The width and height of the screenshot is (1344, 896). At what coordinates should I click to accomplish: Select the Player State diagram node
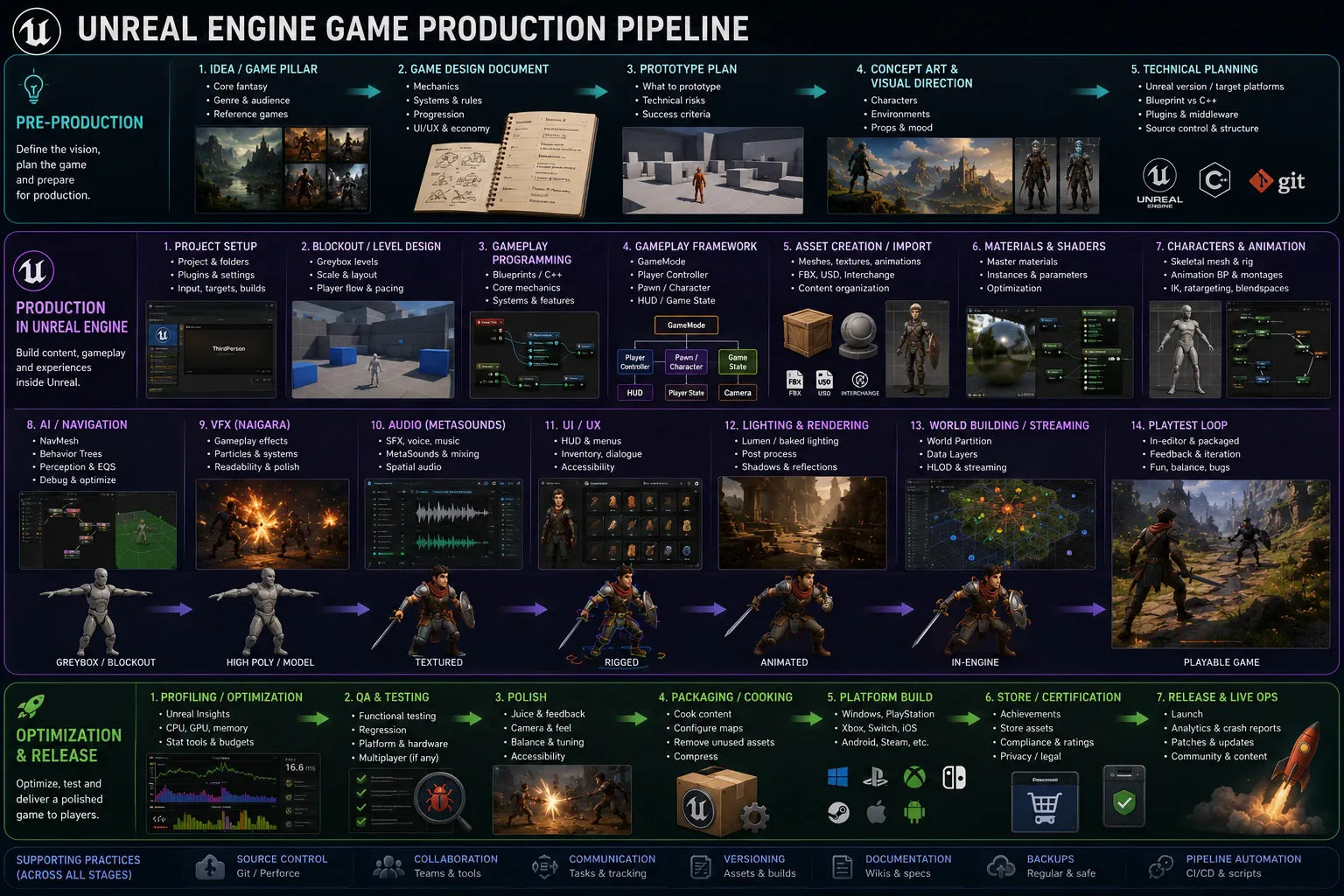(x=686, y=393)
